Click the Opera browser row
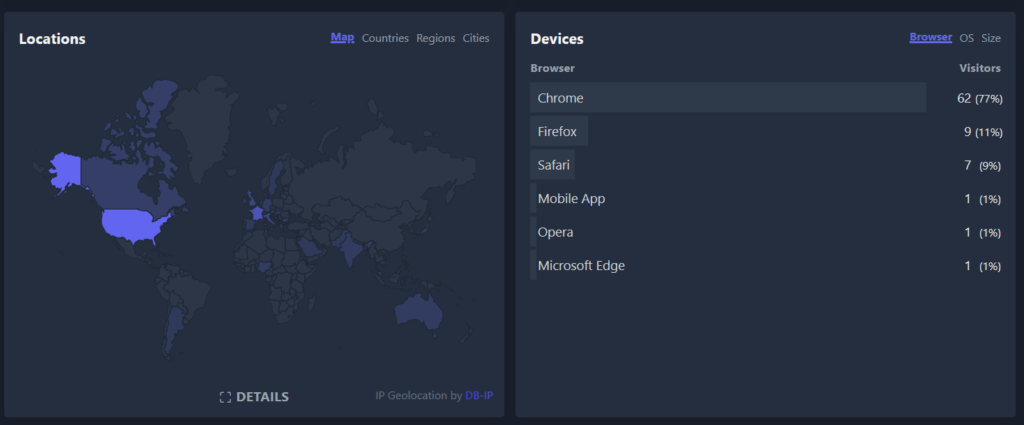 click(765, 232)
